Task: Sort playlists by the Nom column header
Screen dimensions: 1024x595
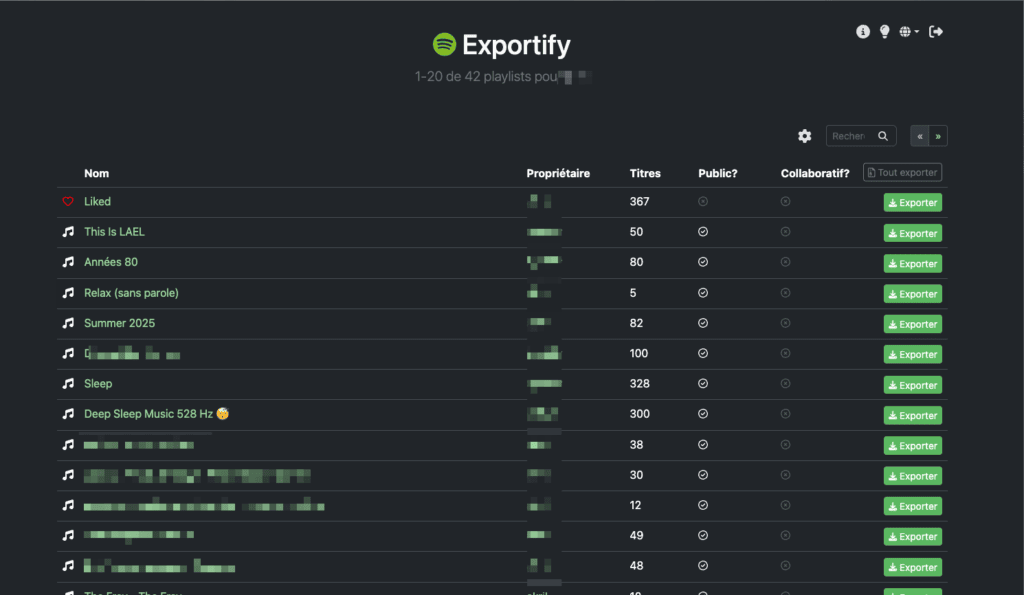Action: [x=96, y=173]
